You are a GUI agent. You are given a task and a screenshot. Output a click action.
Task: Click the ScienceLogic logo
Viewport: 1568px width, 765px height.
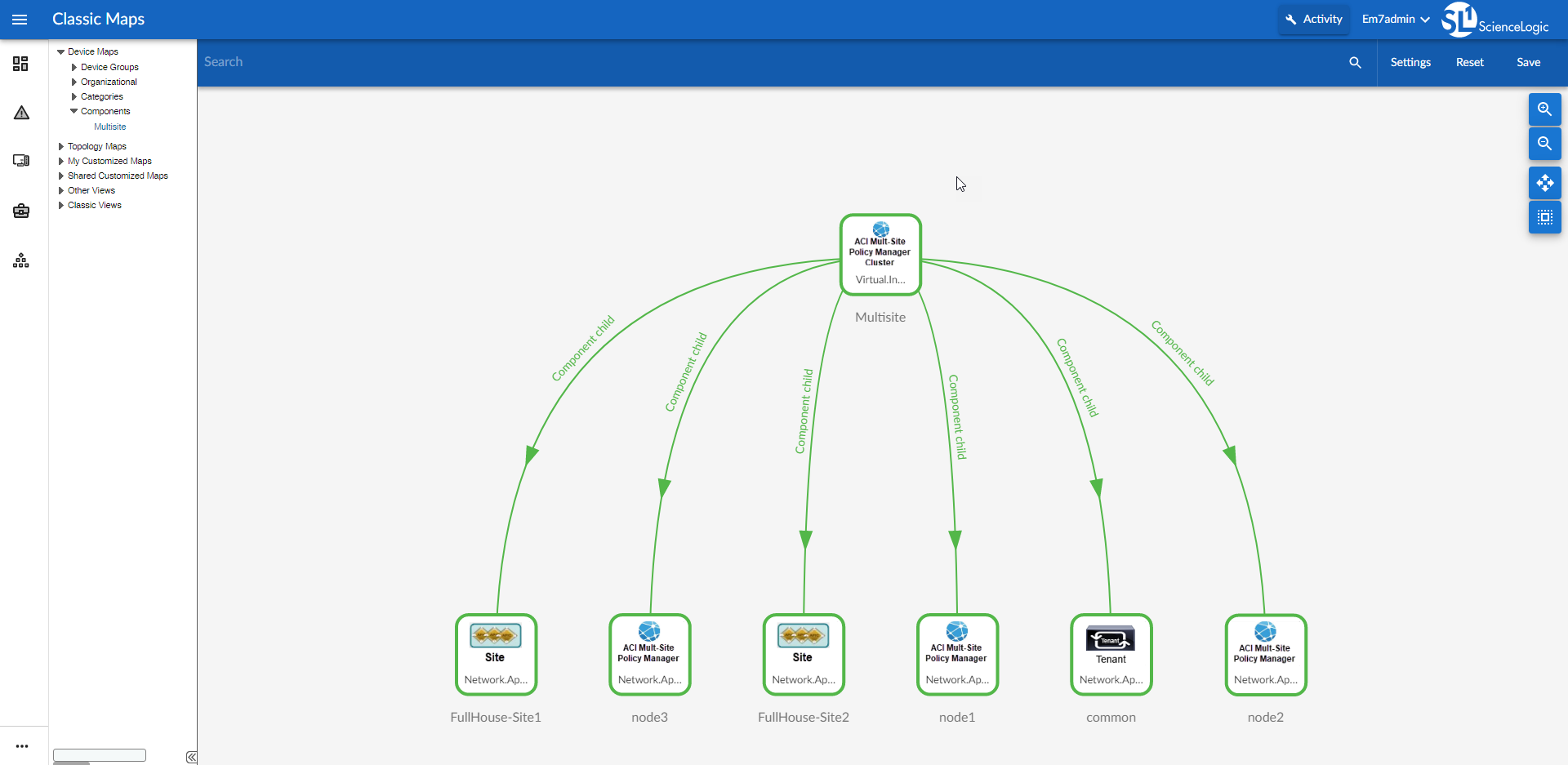1495,20
